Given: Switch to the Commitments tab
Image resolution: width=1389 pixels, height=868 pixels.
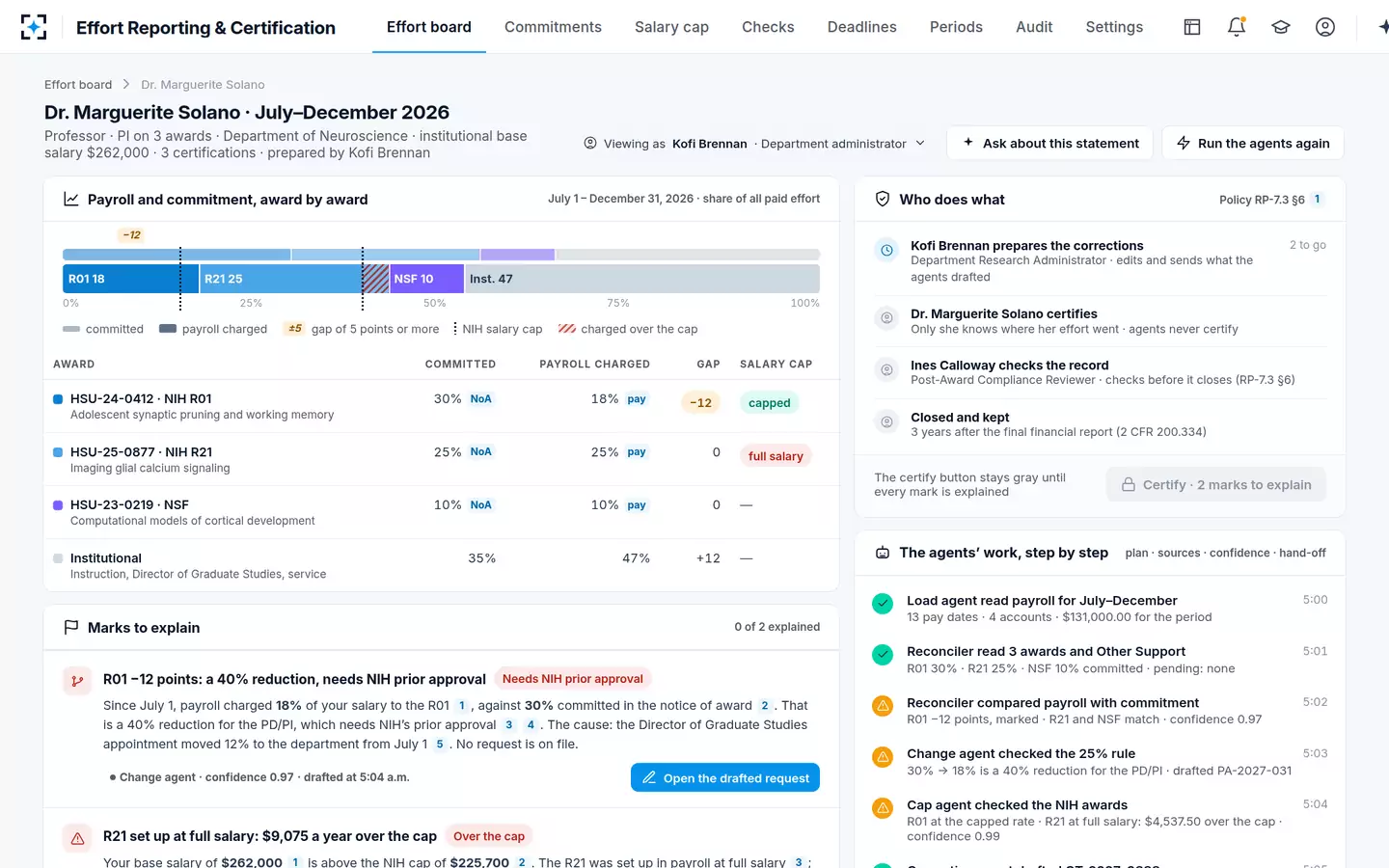Looking at the screenshot, I should [553, 27].
